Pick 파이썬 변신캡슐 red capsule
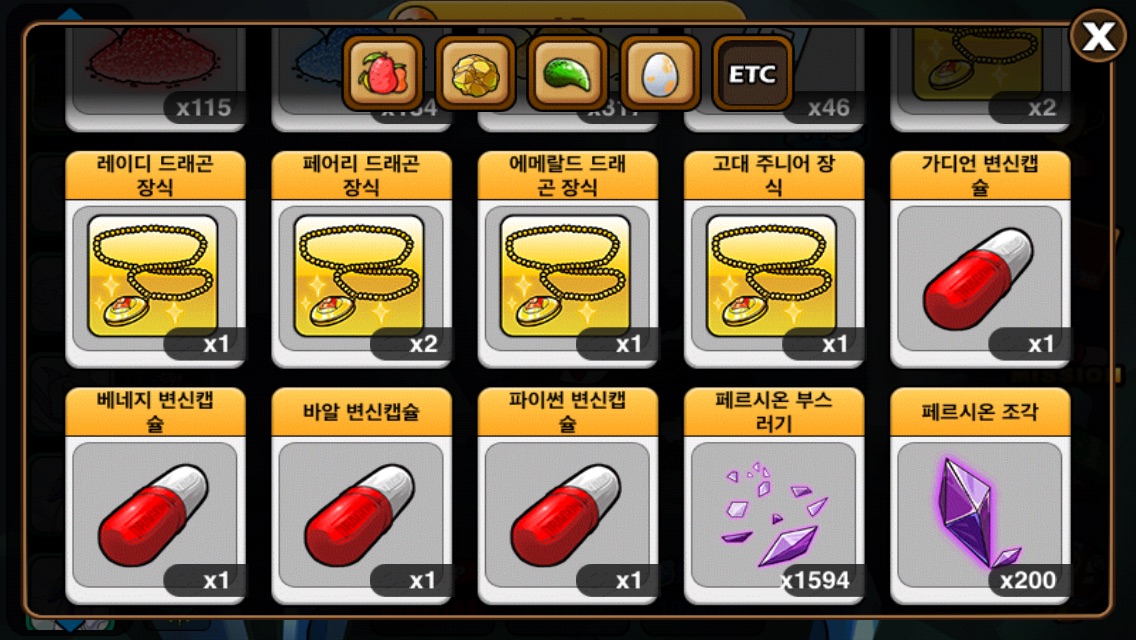The image size is (1136, 640). (567, 496)
